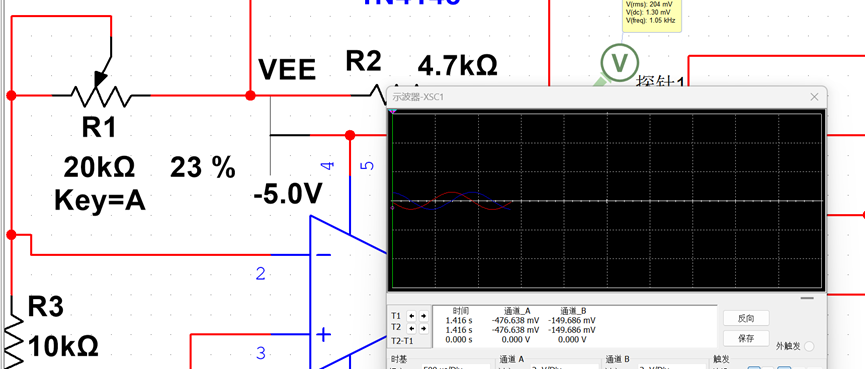Shift cursor T2 right with arrow
The width and height of the screenshot is (865, 369).
tap(423, 328)
